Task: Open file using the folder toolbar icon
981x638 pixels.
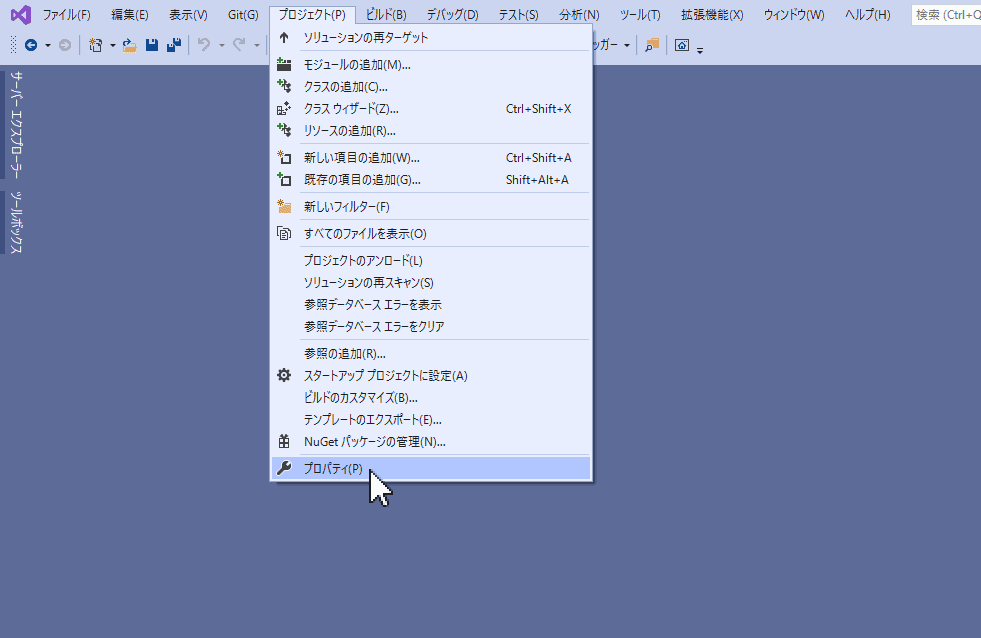Action: coord(130,45)
